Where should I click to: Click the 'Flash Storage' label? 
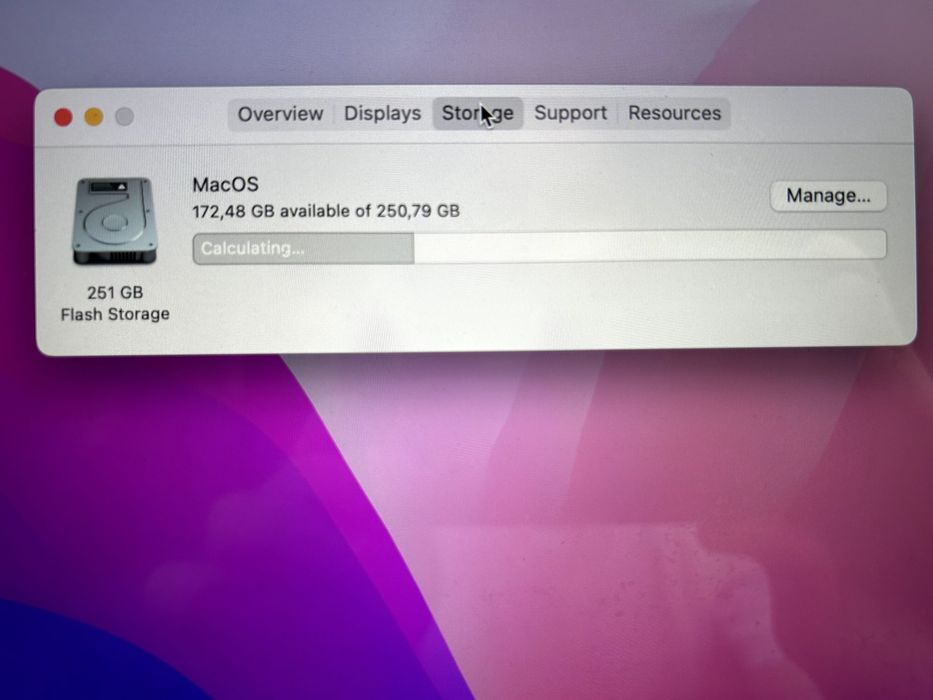tap(115, 314)
